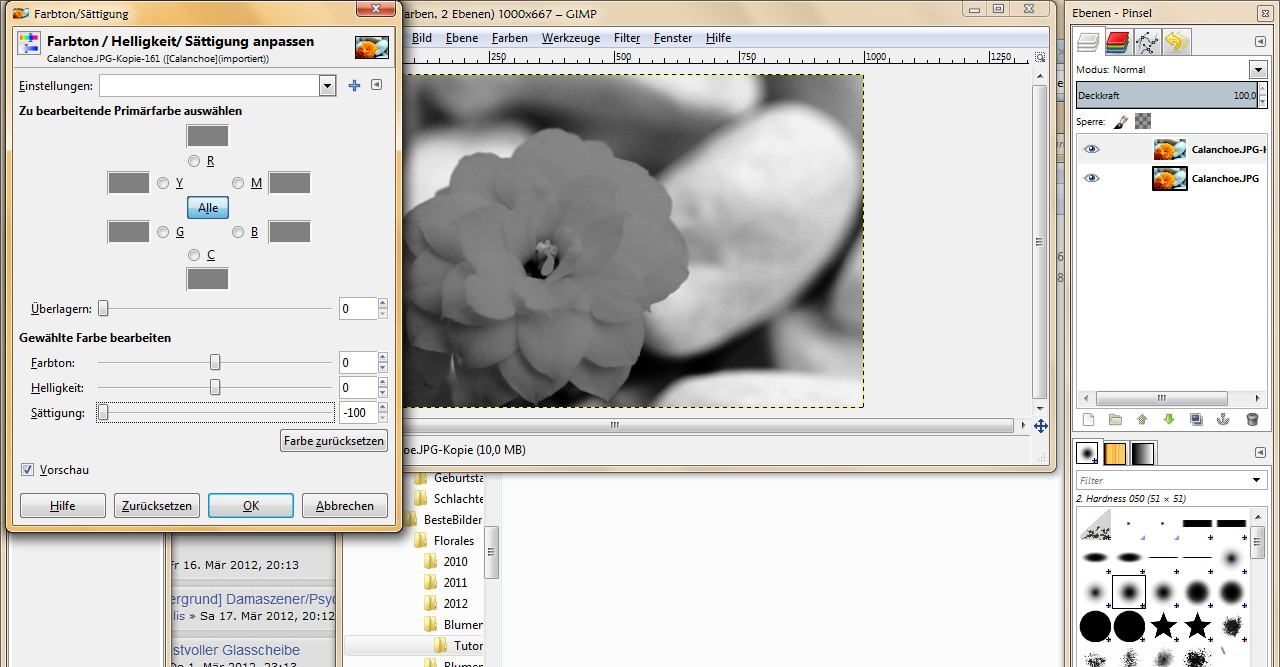
Task: Click the delete layer trash icon
Action: [x=1251, y=420]
